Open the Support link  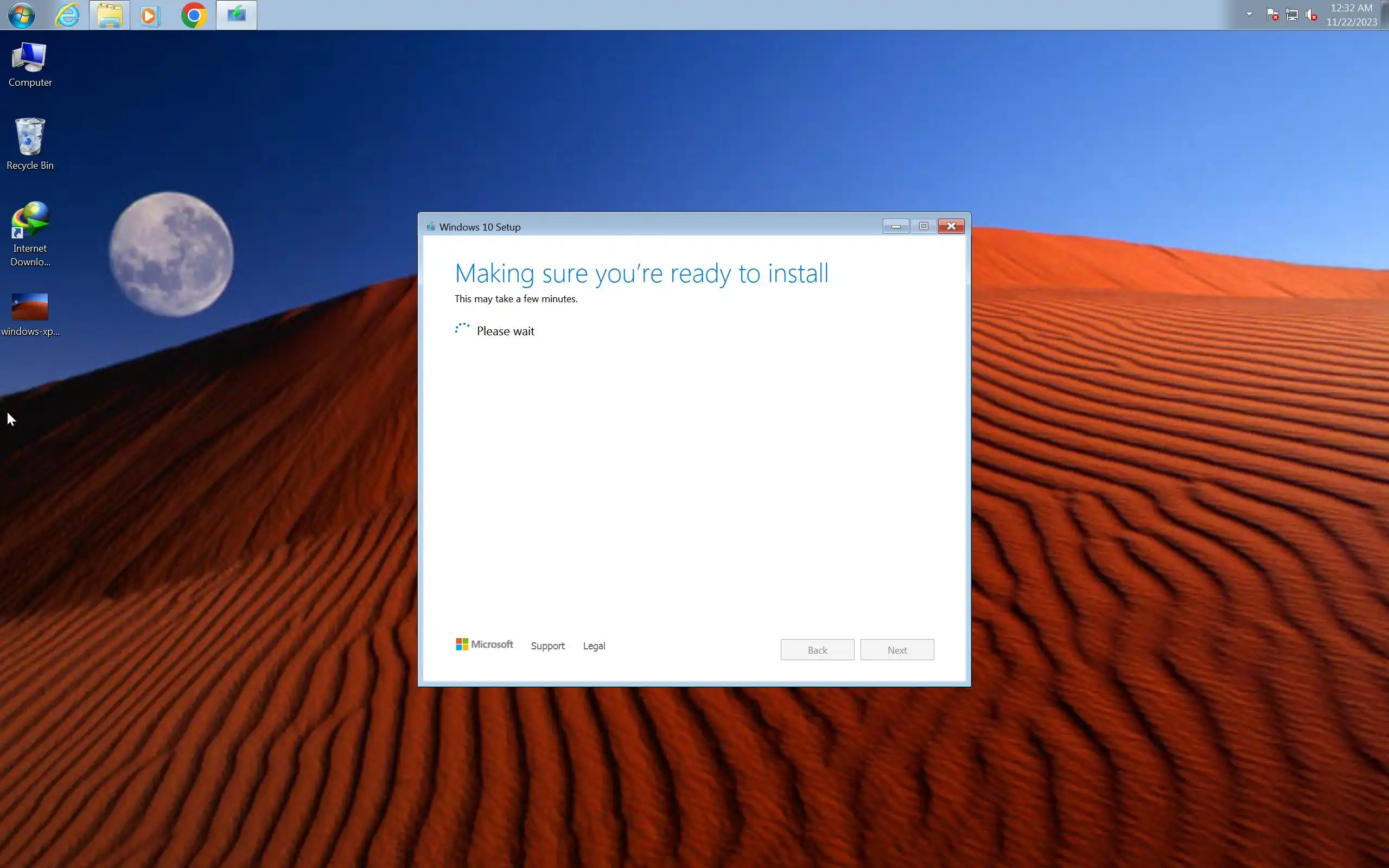(547, 646)
